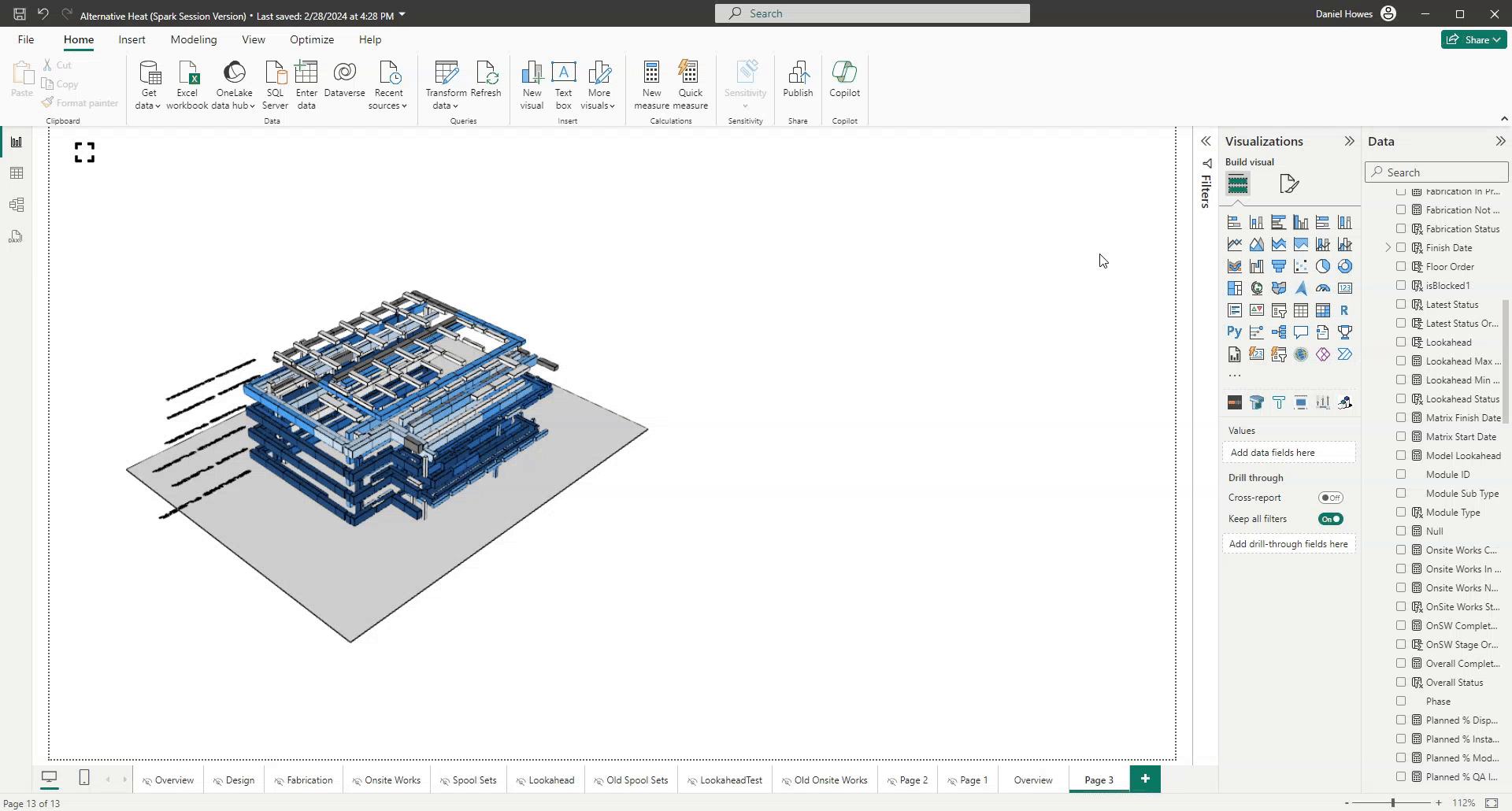
Task: Open the Share dropdown button
Action: tap(1474, 39)
